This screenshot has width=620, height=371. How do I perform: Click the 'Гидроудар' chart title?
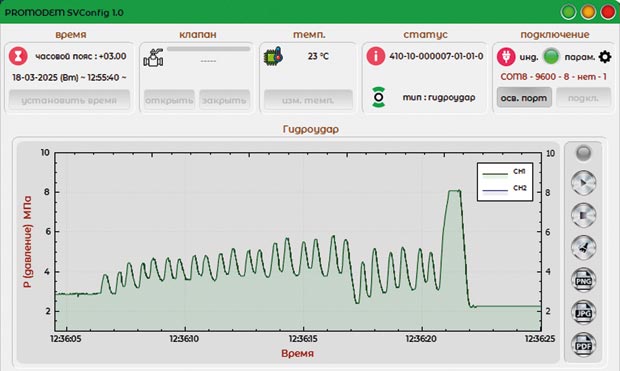pos(311,130)
